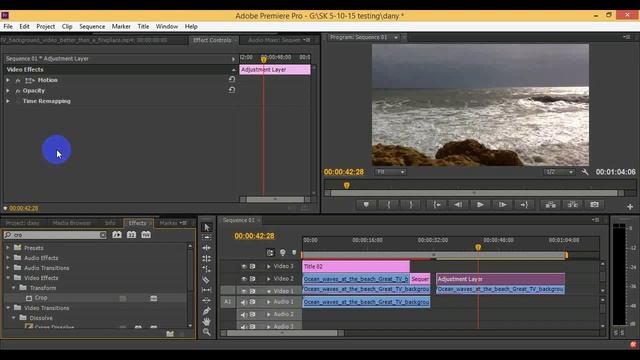
Task: Click the Go to Out point button
Action: click(524, 204)
